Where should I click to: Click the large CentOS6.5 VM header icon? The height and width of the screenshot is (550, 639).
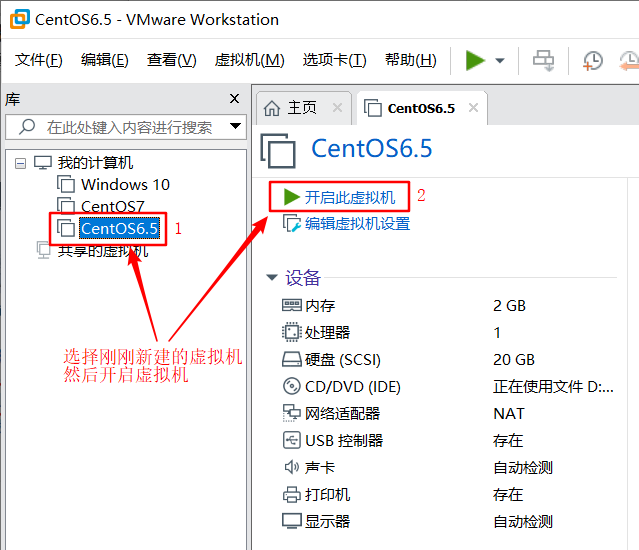[278, 151]
